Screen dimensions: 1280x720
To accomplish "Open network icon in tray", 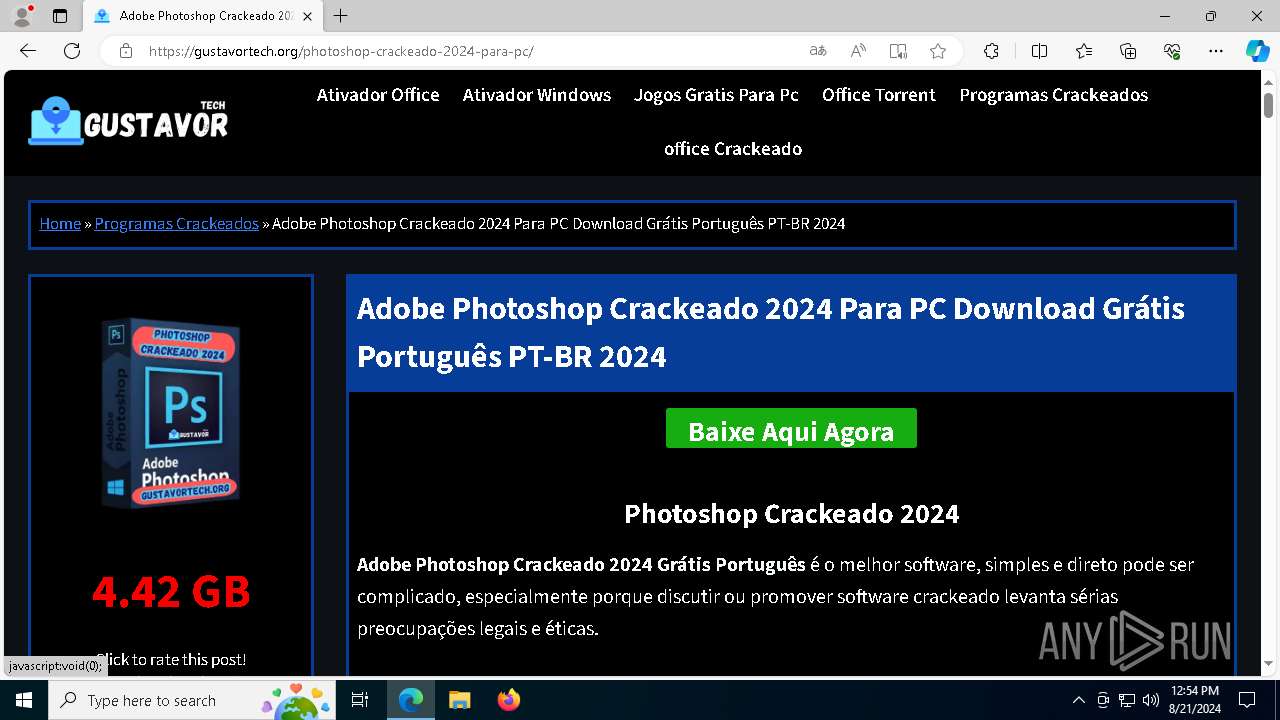I will click(x=1127, y=700).
